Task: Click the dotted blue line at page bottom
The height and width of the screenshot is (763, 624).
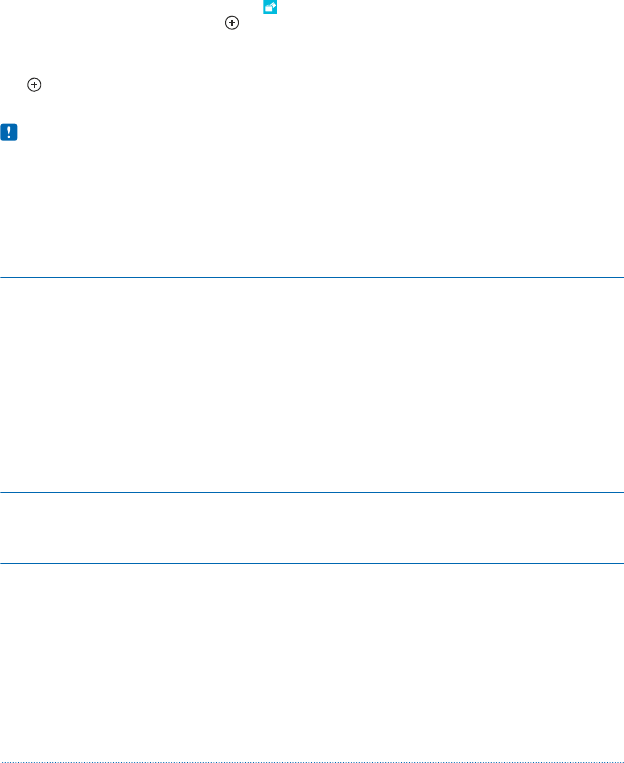Action: click(312, 762)
